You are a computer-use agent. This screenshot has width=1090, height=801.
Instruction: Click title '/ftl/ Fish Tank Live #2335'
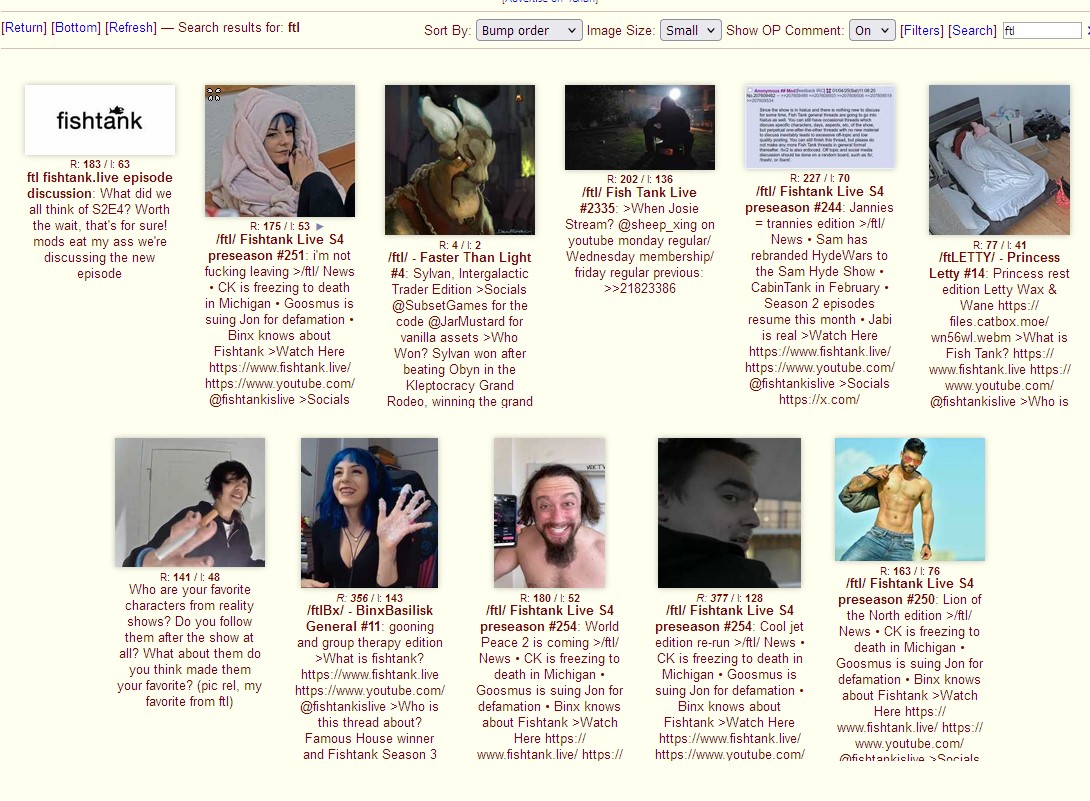[639, 200]
